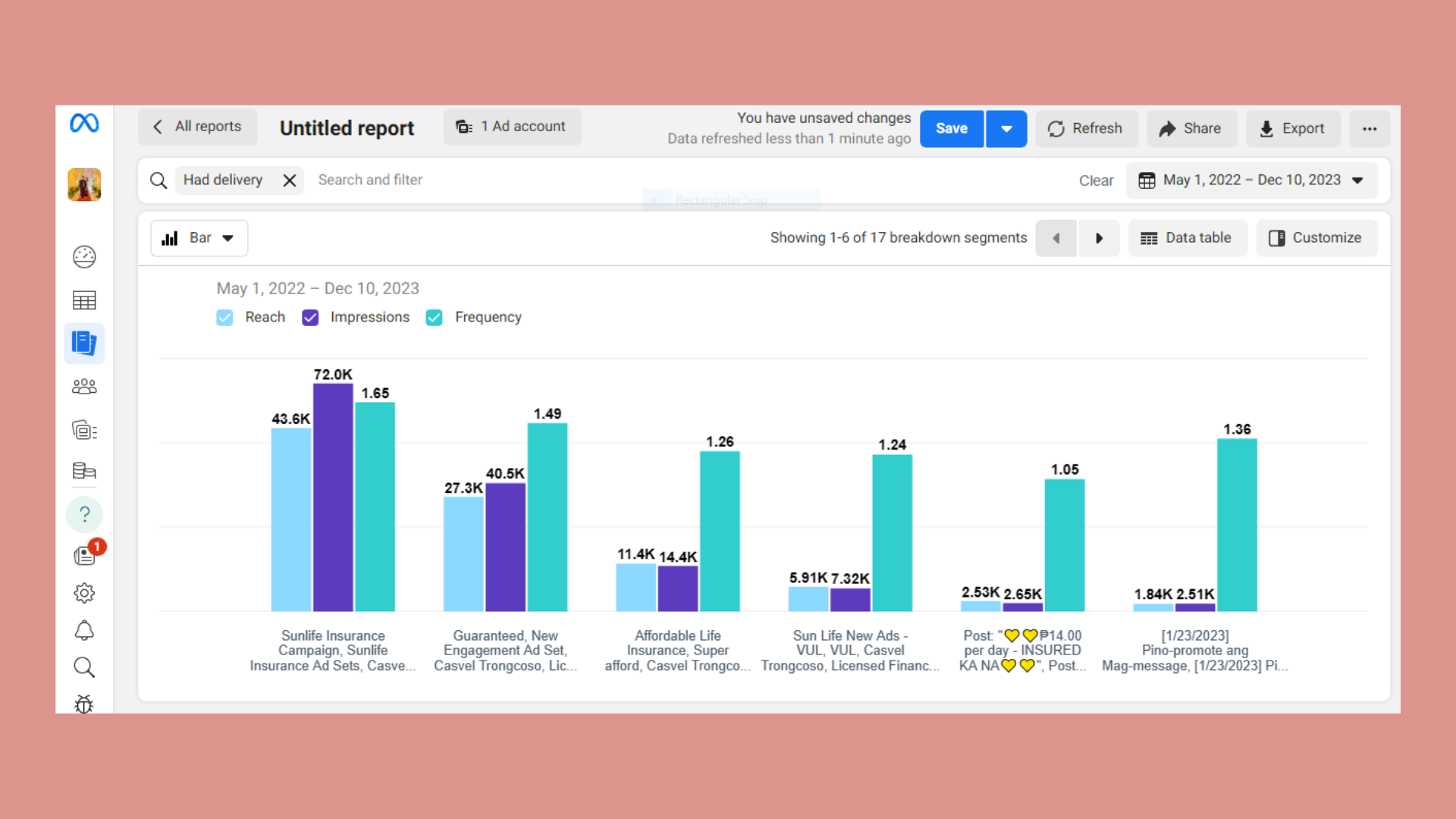Save the report
Image resolution: width=1456 pixels, height=819 pixels.
pyautogui.click(x=952, y=129)
